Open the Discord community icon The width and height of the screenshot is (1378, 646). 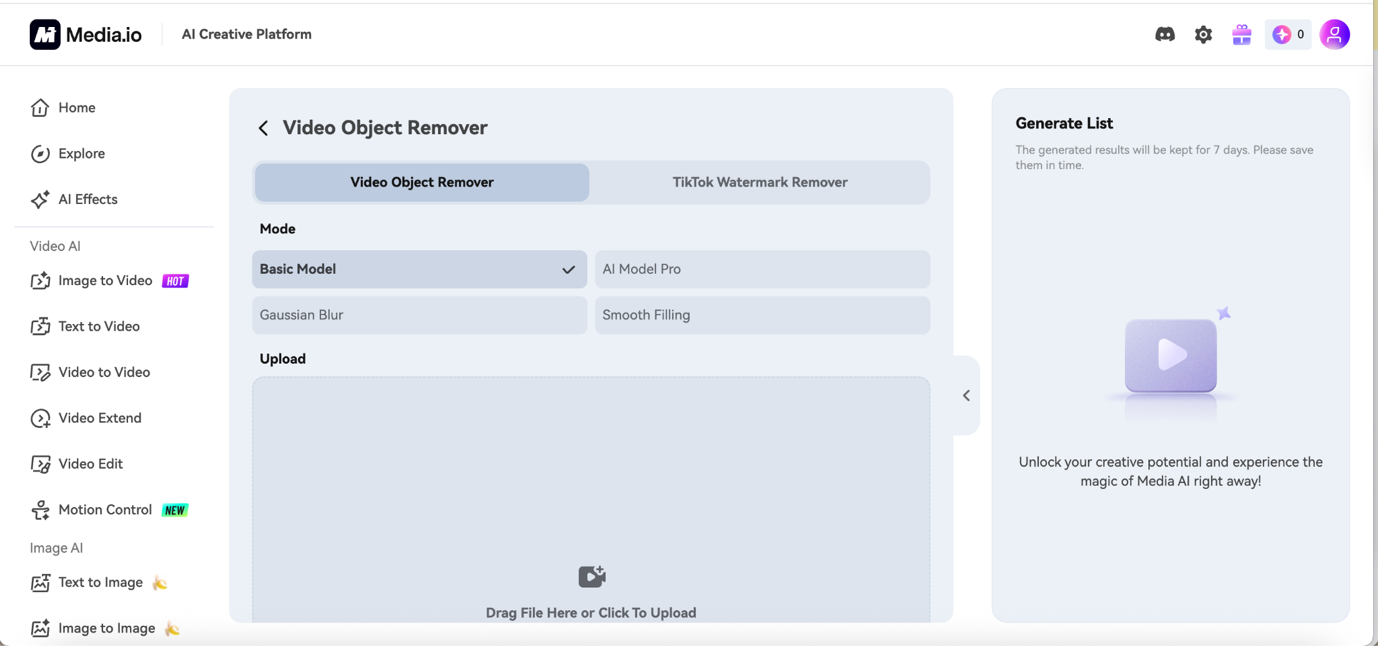pos(1165,33)
